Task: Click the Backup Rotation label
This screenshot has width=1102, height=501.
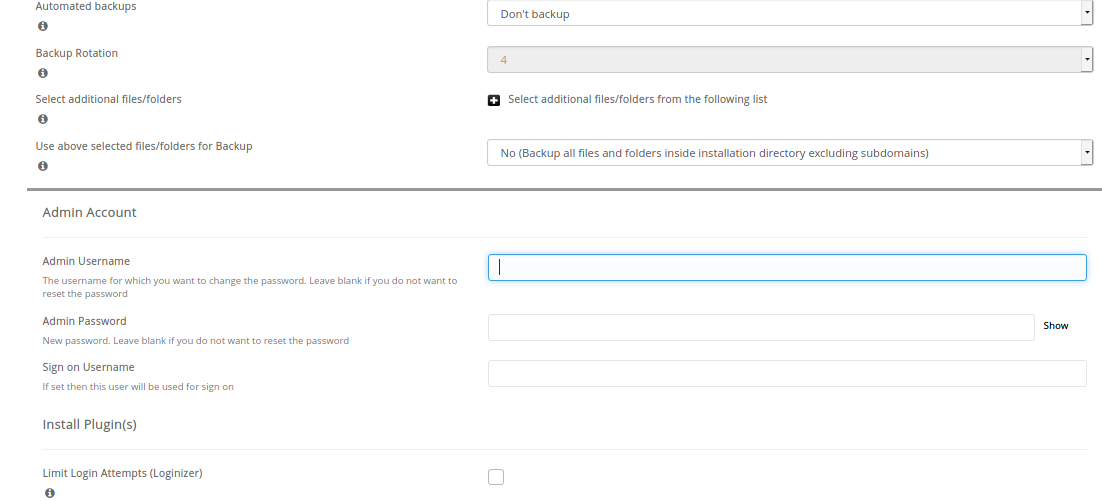Action: coord(77,53)
